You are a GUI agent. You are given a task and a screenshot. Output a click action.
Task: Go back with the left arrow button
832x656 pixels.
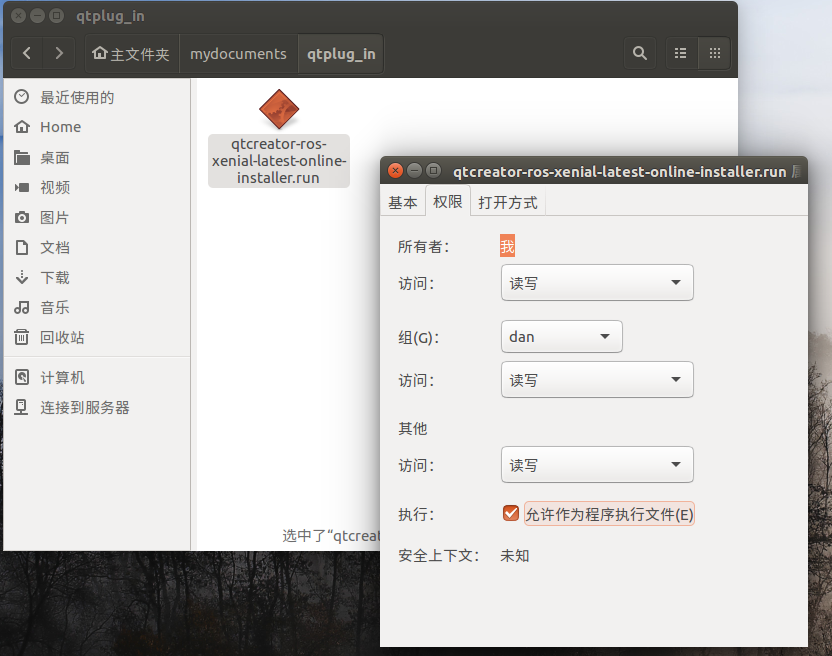click(x=27, y=53)
